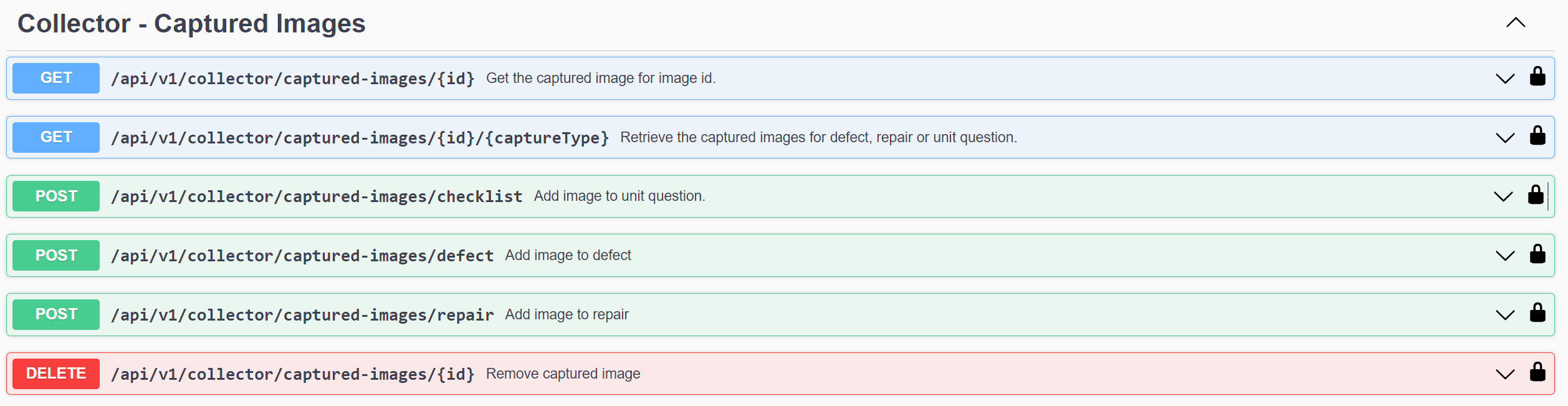
Task: Expand the GET {id}/{captureType} endpoint chevron
Action: (1505, 138)
